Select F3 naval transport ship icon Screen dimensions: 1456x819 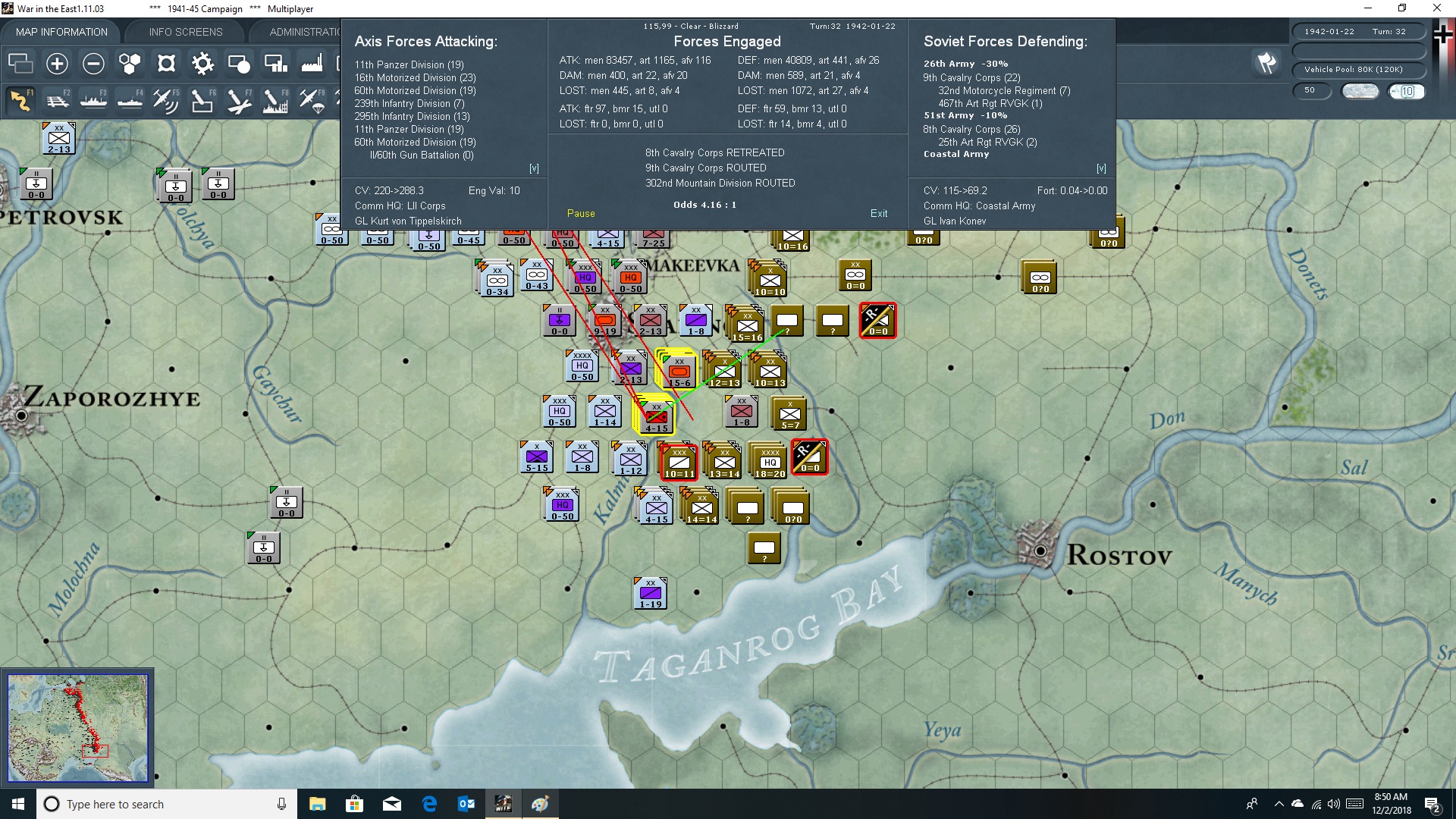click(93, 100)
